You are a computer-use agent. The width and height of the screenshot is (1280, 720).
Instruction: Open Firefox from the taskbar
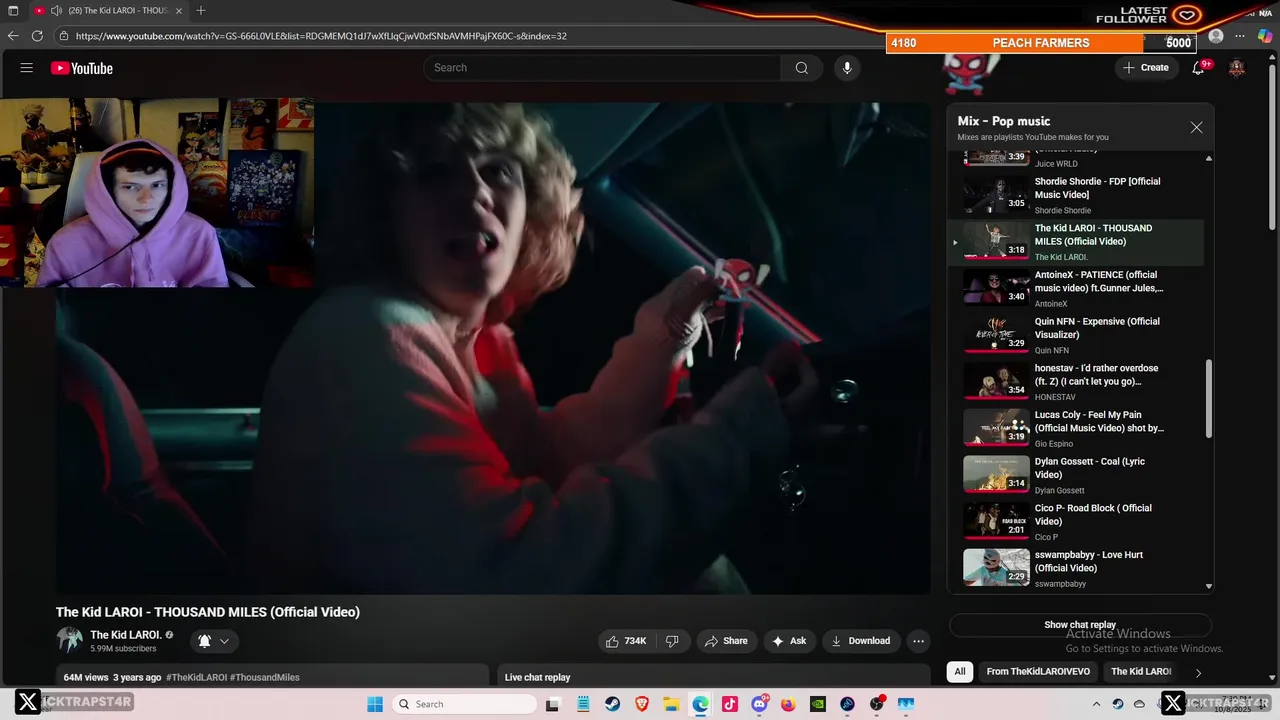(x=788, y=704)
